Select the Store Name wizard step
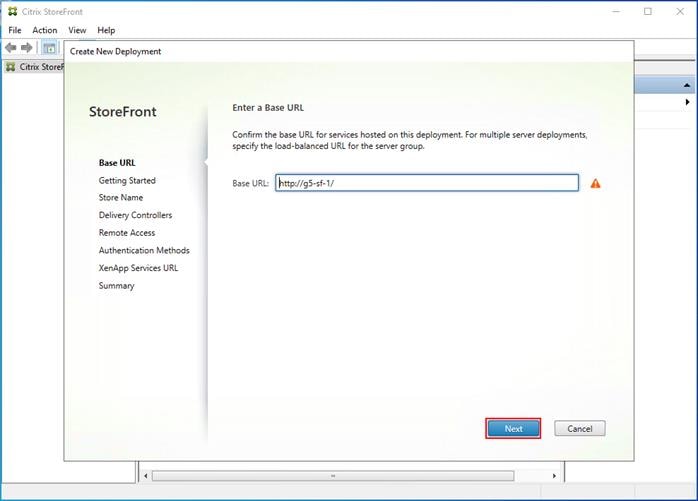 point(121,197)
